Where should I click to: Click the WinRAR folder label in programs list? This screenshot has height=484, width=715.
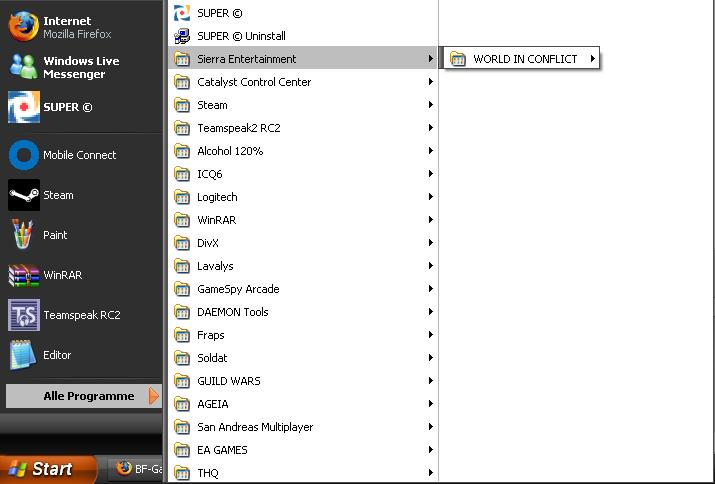[x=217, y=220]
